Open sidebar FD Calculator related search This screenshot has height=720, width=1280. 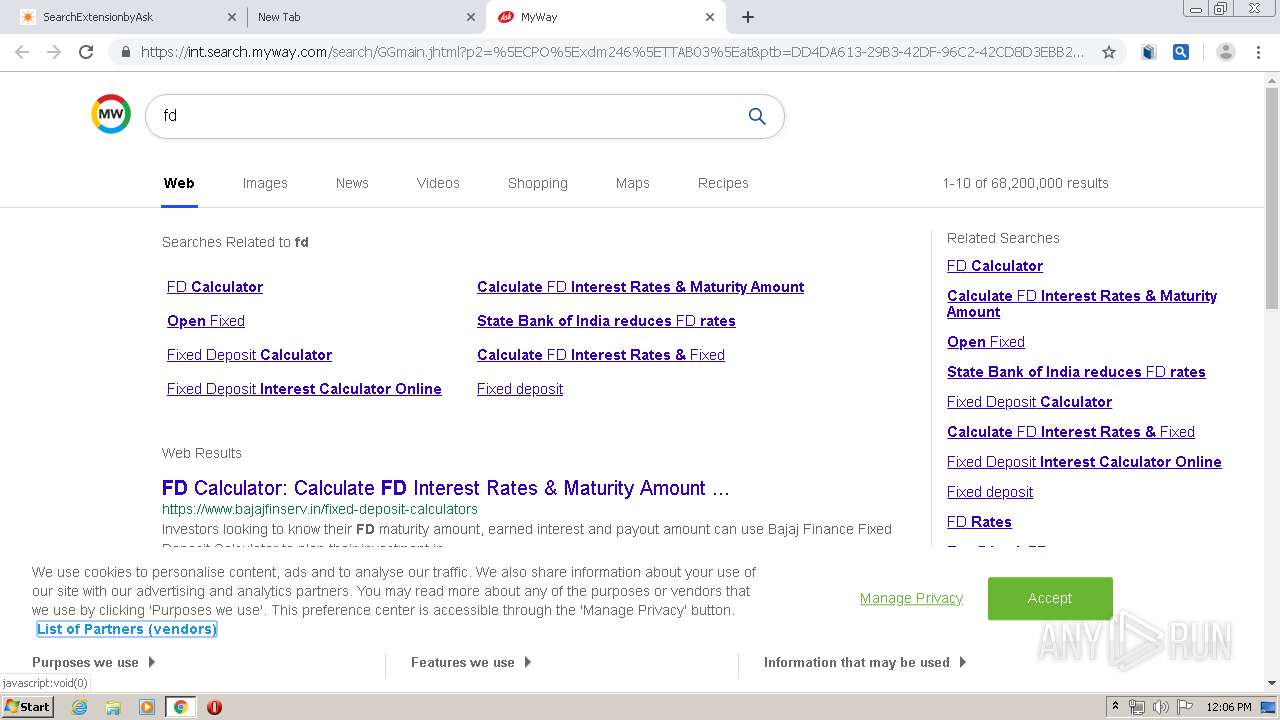pyautogui.click(x=995, y=266)
